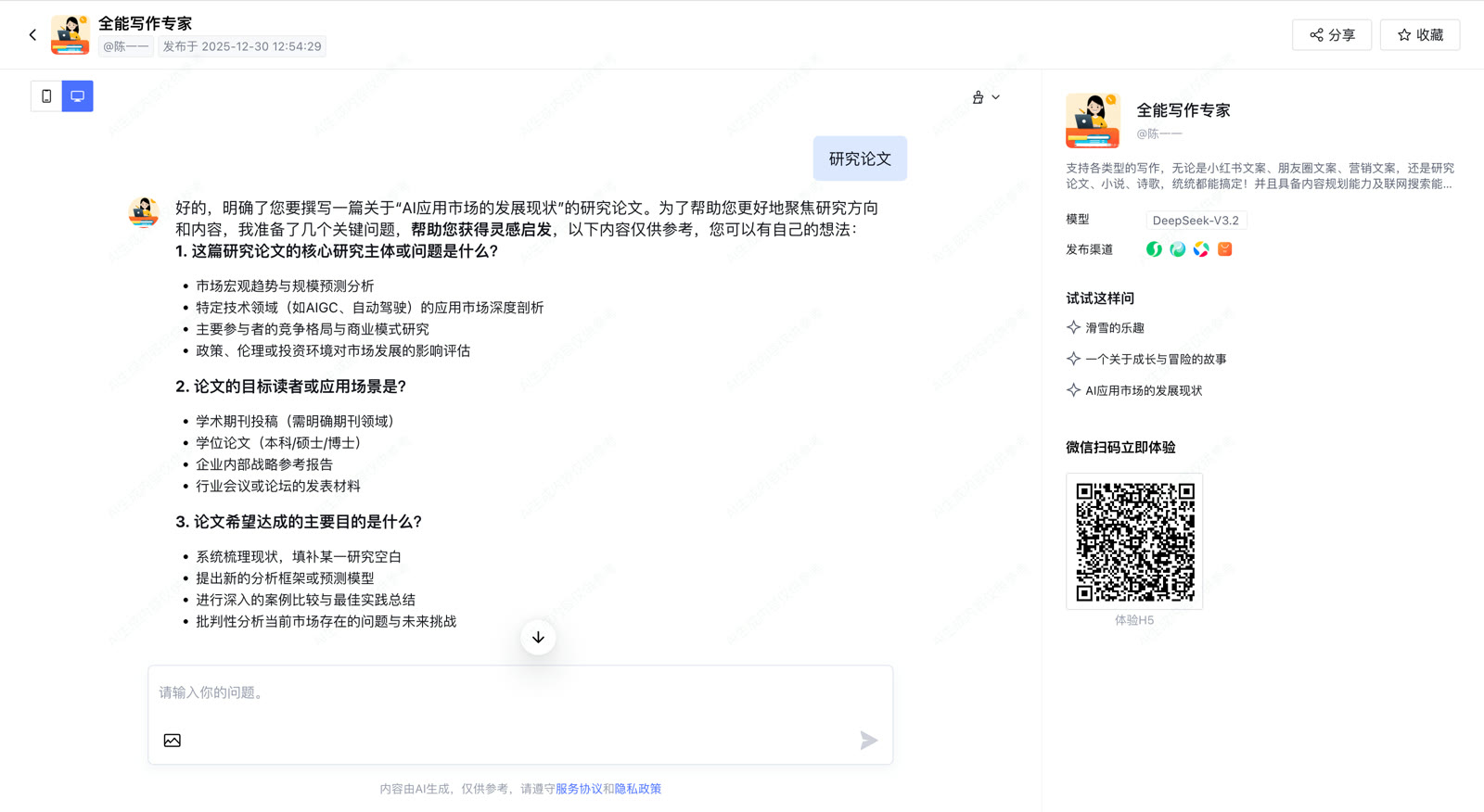
Task: Click bullet 提出新的分析框架或预测模型
Action: 285,578
